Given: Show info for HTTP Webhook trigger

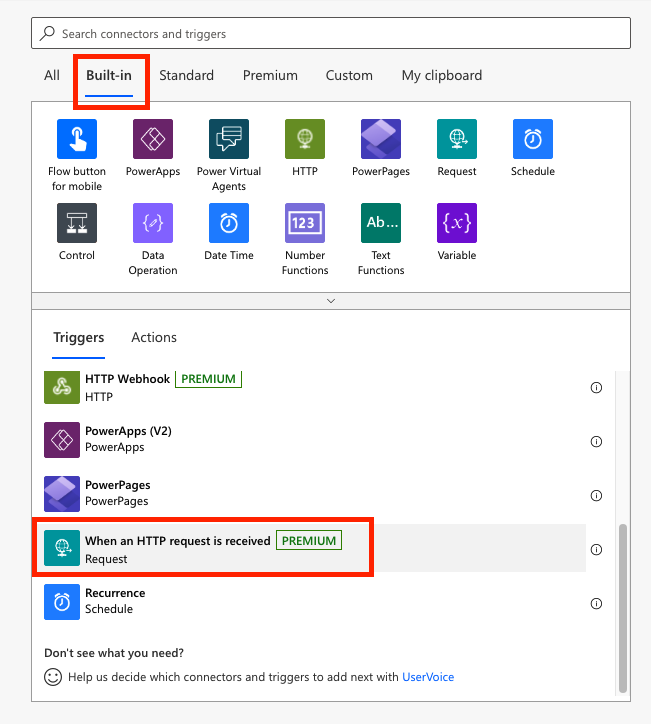Looking at the screenshot, I should tap(596, 387).
